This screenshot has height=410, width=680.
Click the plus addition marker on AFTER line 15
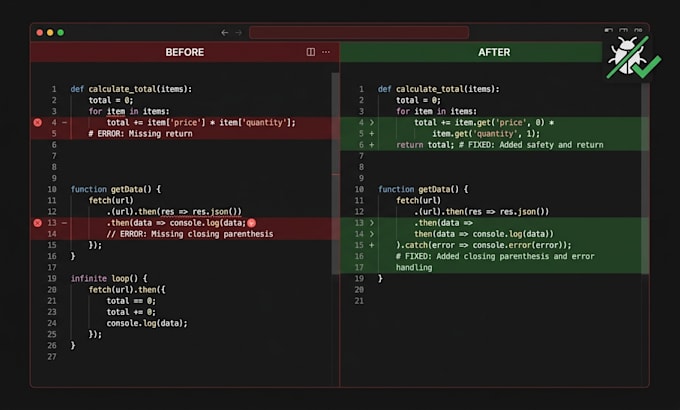coord(372,245)
